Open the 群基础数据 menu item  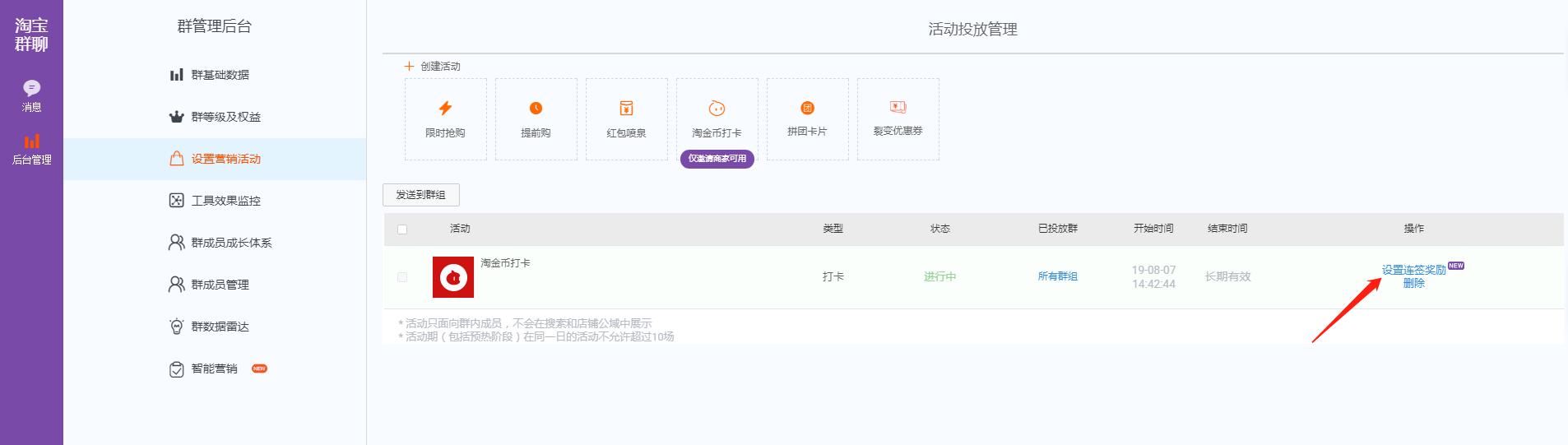point(215,75)
